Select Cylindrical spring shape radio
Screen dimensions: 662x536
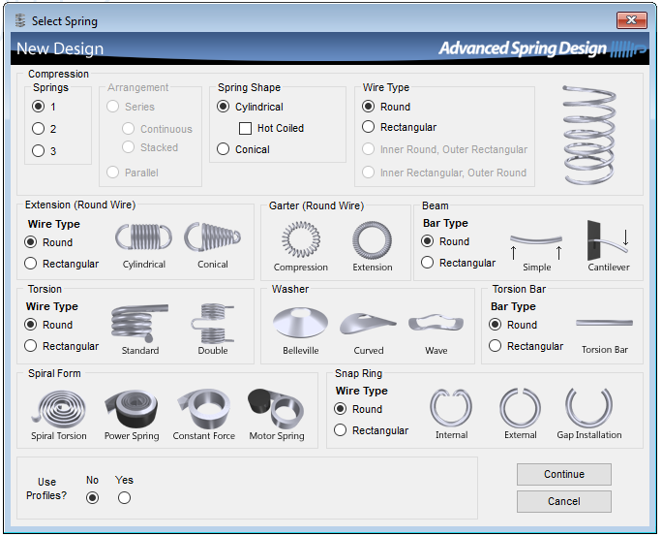223,106
